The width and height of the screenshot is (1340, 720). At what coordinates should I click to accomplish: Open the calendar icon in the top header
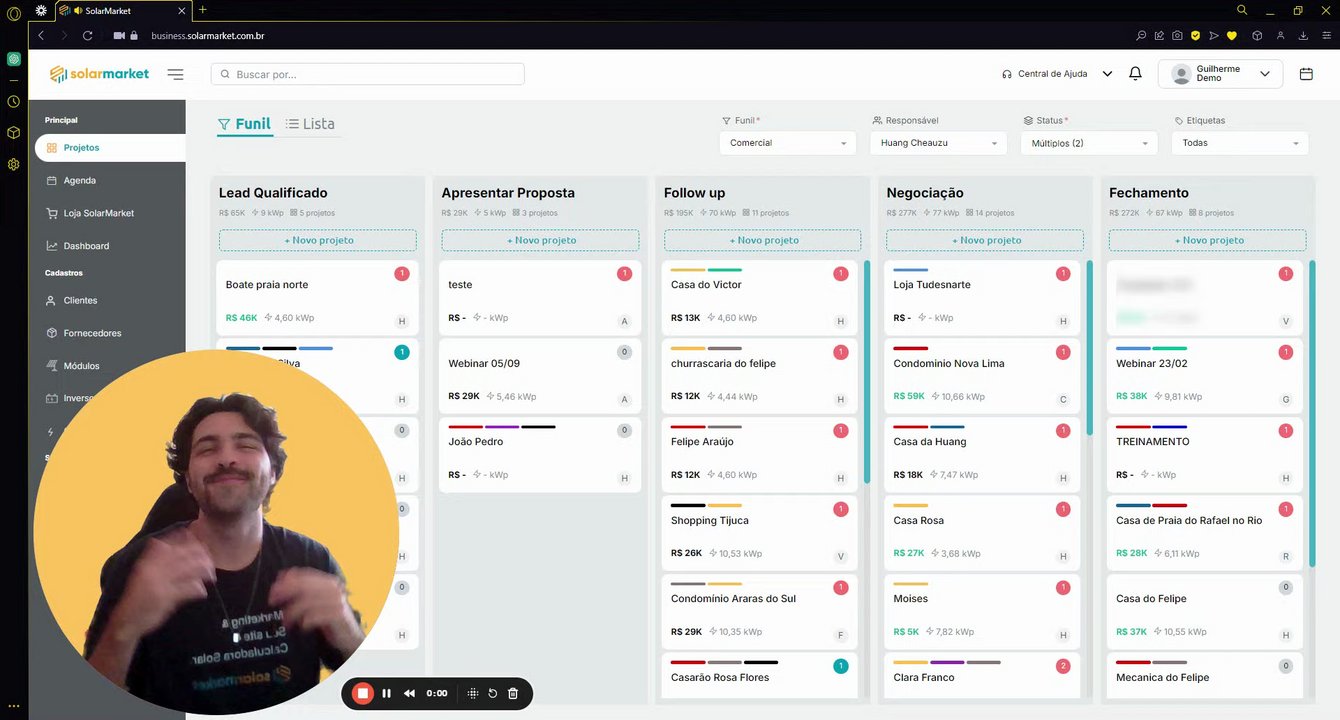pyautogui.click(x=1306, y=74)
